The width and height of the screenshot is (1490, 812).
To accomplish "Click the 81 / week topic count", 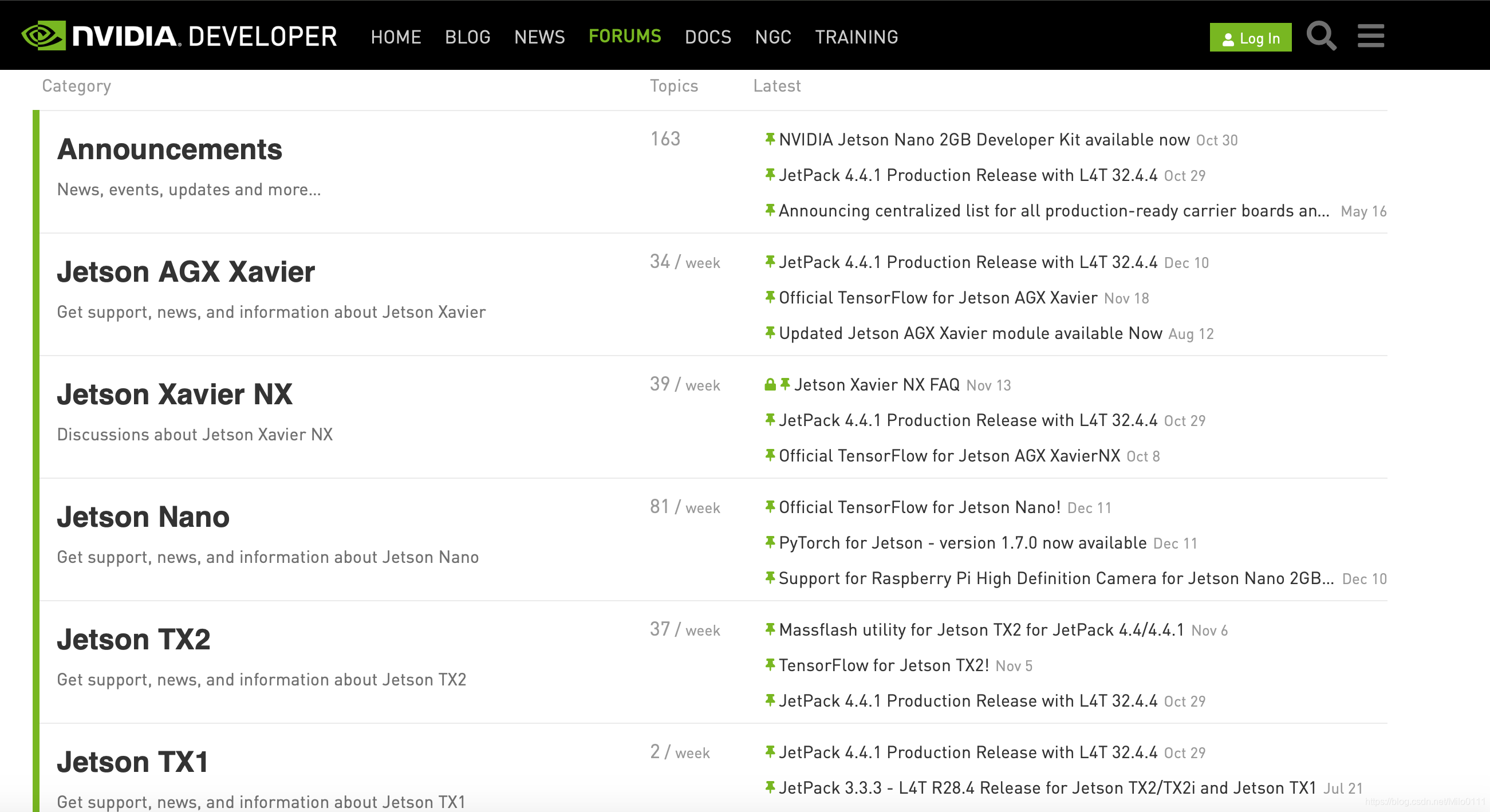I will tap(685, 507).
